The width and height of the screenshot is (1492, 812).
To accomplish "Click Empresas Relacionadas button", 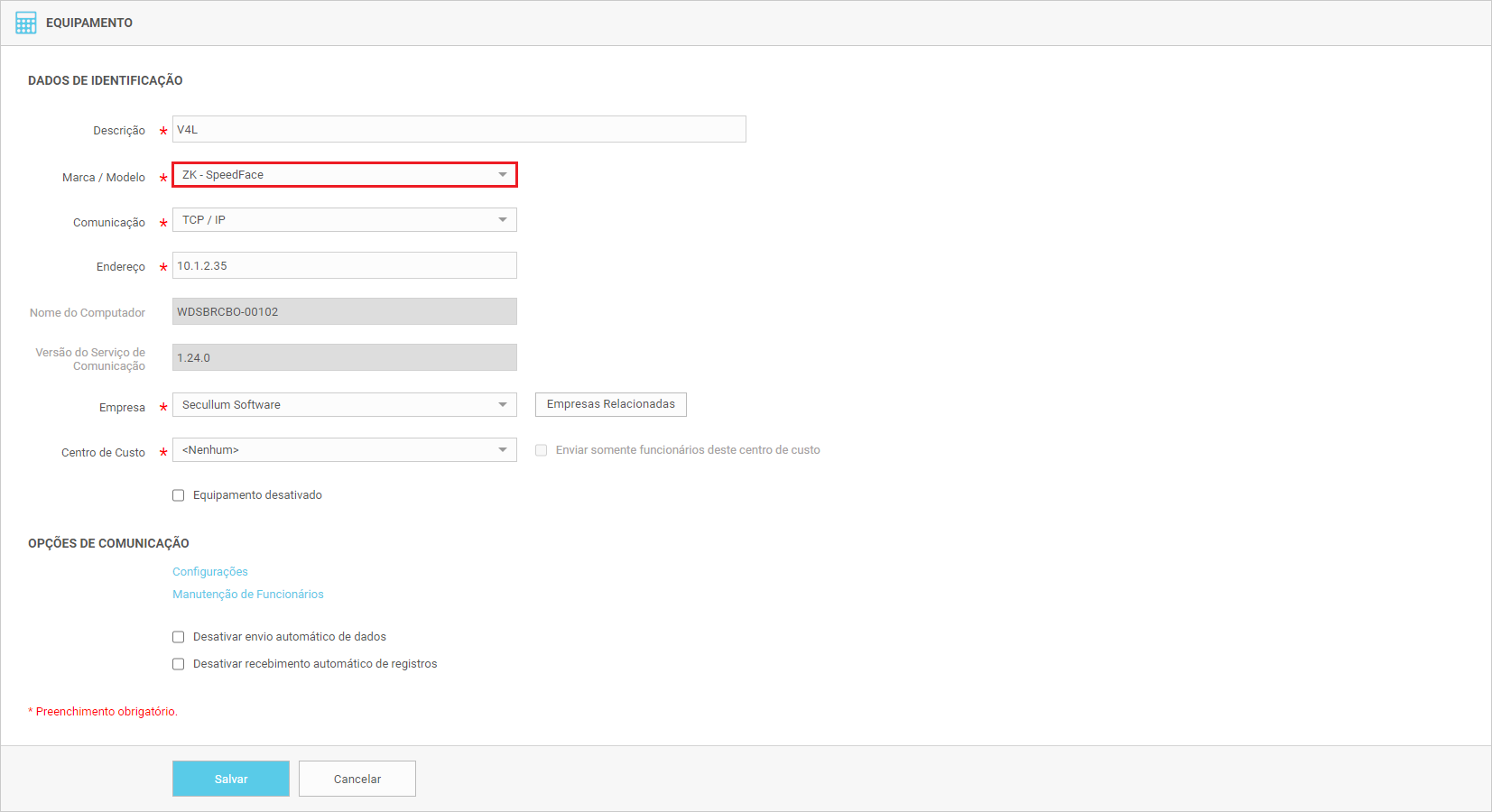I will [x=611, y=404].
